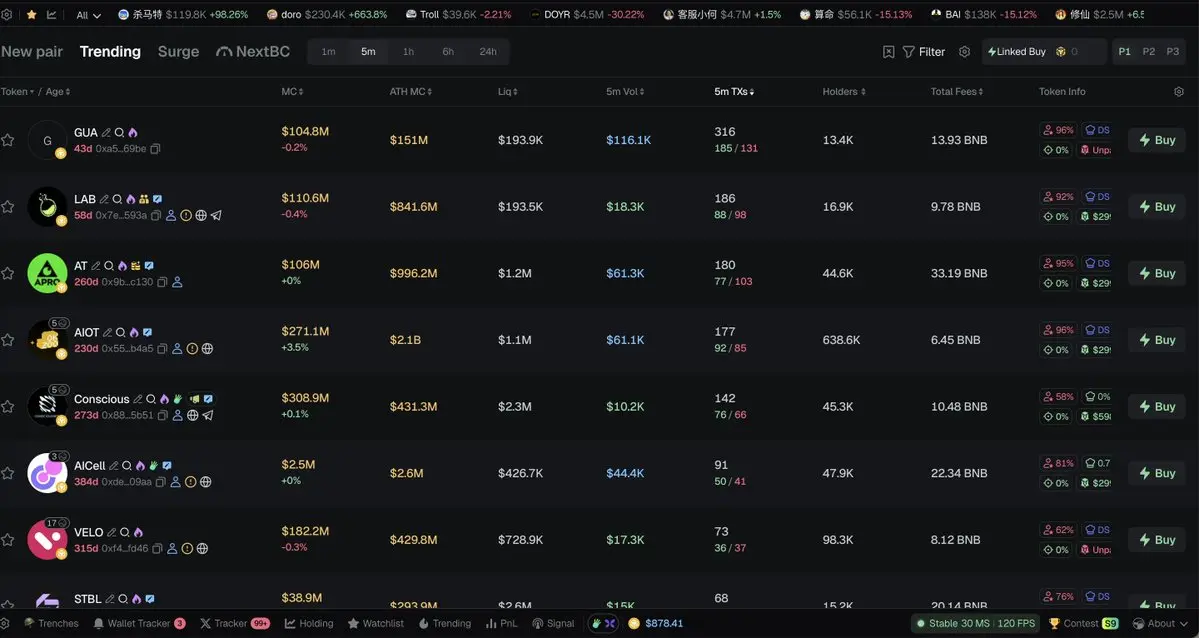The height and width of the screenshot is (638, 1199).
Task: Star the AT token row
Action: pyautogui.click(x=8, y=273)
